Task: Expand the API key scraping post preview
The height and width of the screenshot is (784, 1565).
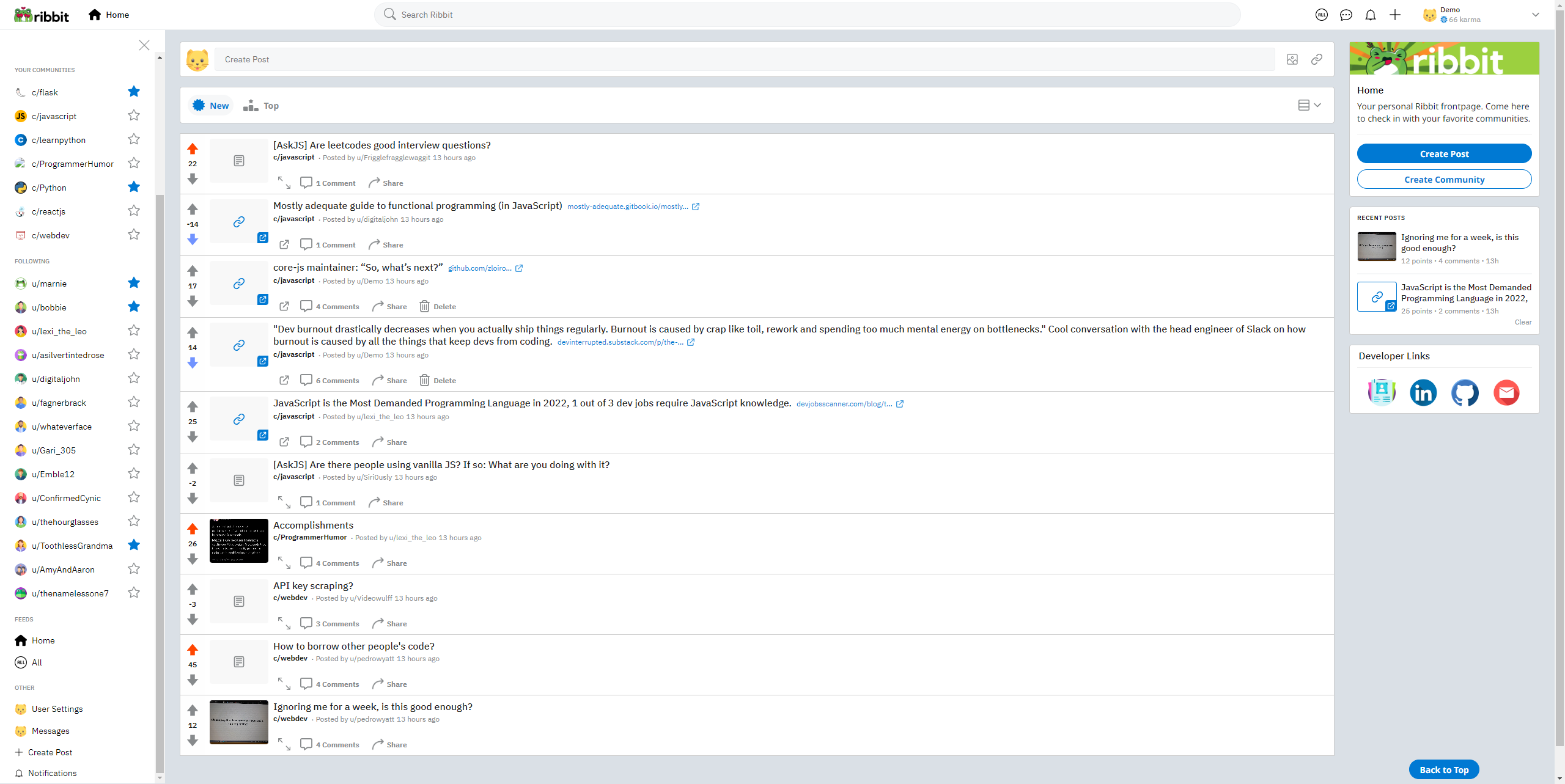Action: point(284,623)
